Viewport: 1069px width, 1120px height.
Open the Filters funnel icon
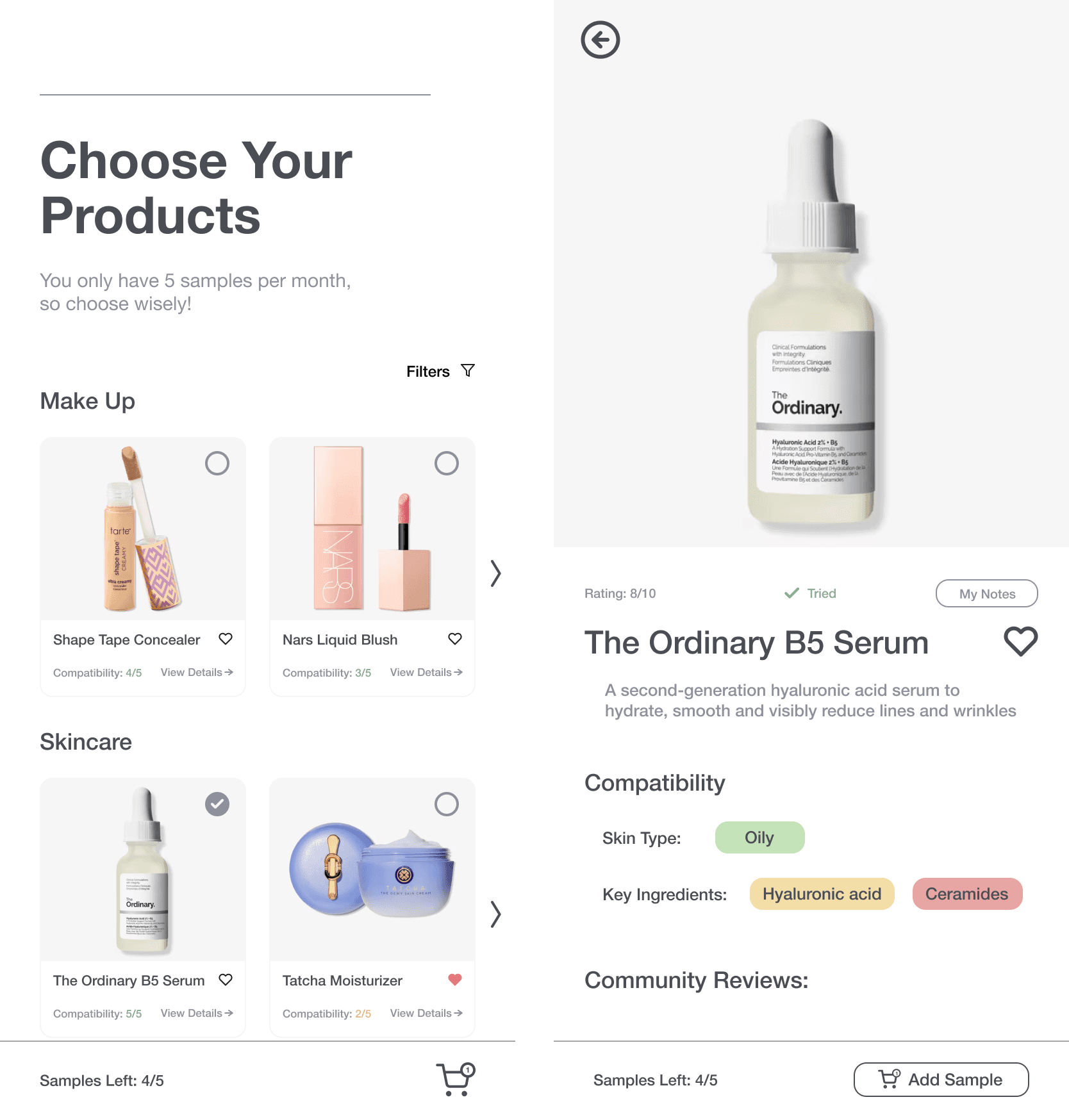tap(468, 371)
